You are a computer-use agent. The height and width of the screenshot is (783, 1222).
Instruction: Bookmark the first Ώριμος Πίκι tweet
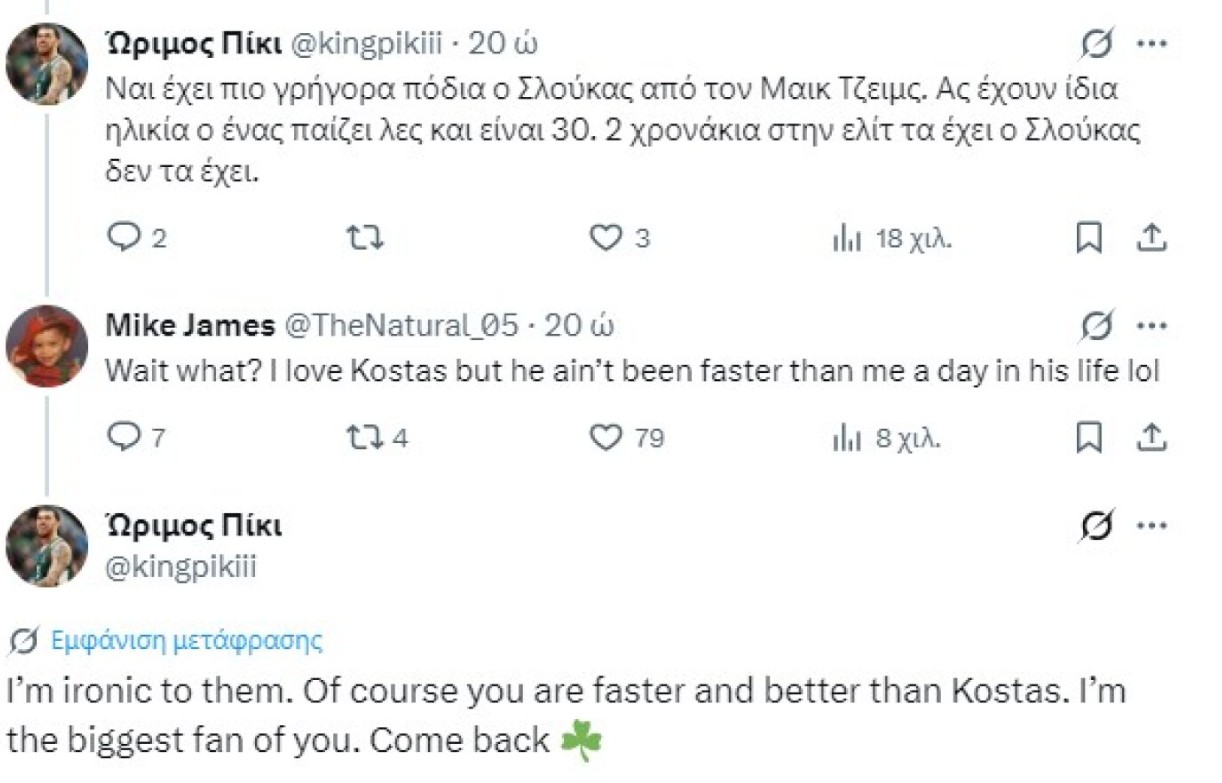coord(1089,238)
